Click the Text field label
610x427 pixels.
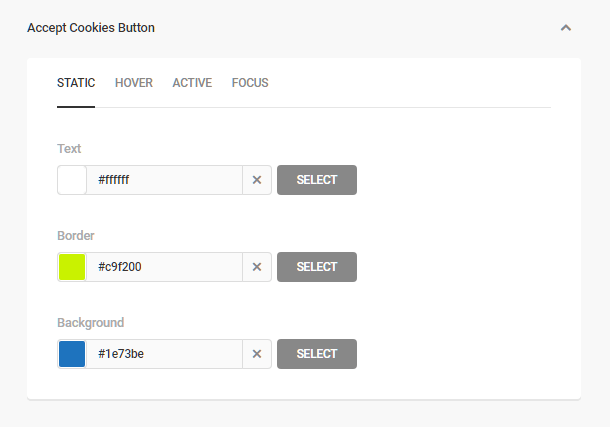[x=69, y=149]
